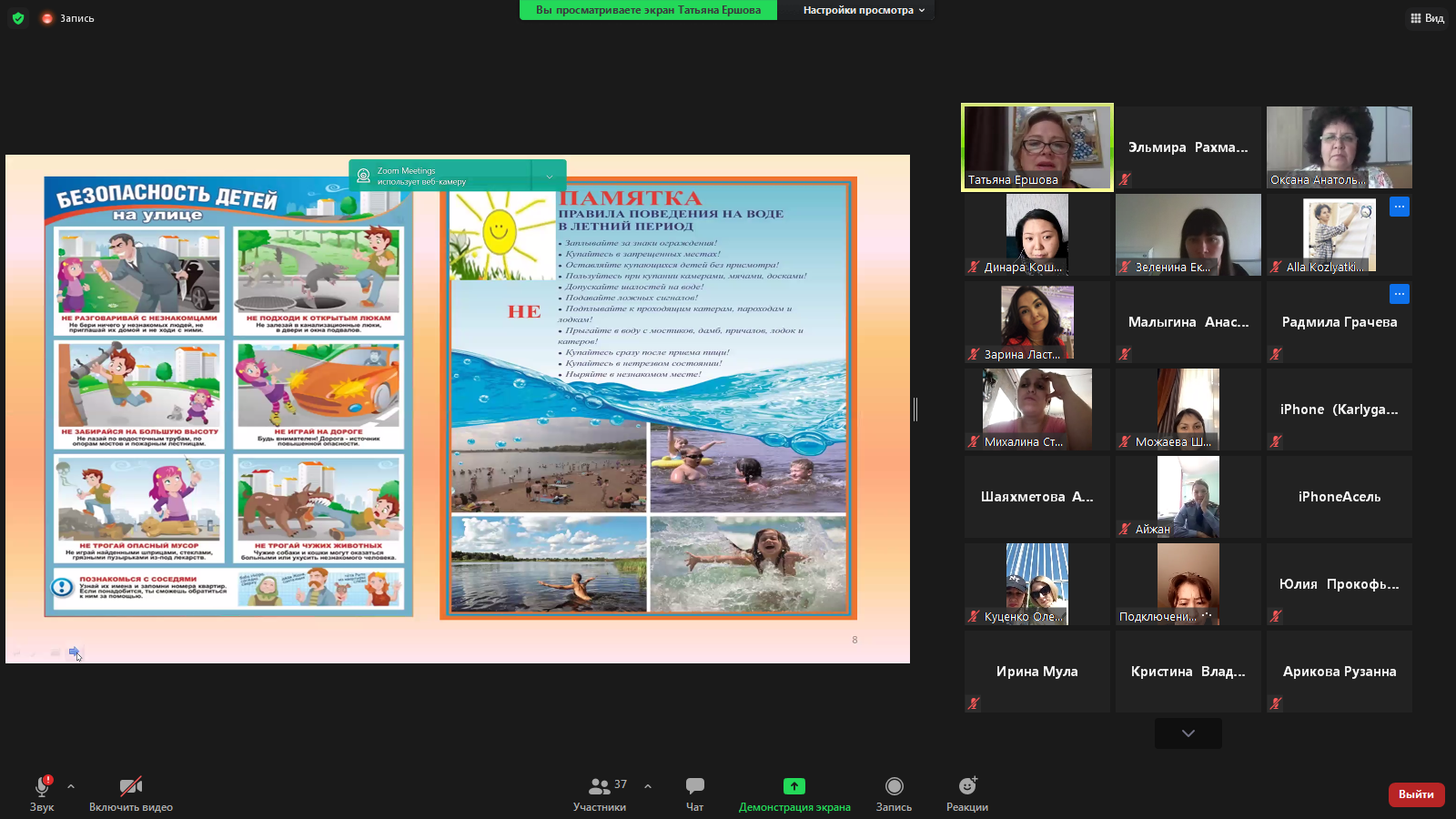Image resolution: width=1456 pixels, height=819 pixels.
Task: Select iPhoneАсель participant tile
Action: click(1340, 497)
